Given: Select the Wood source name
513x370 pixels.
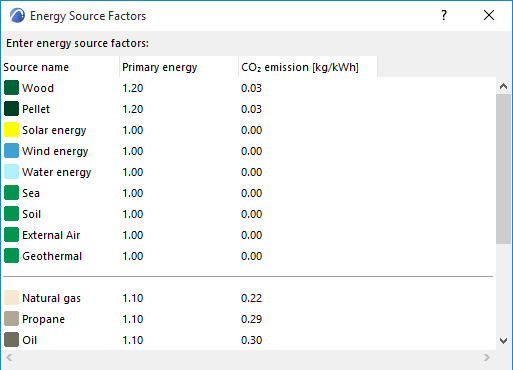Looking at the screenshot, I should pos(38,88).
